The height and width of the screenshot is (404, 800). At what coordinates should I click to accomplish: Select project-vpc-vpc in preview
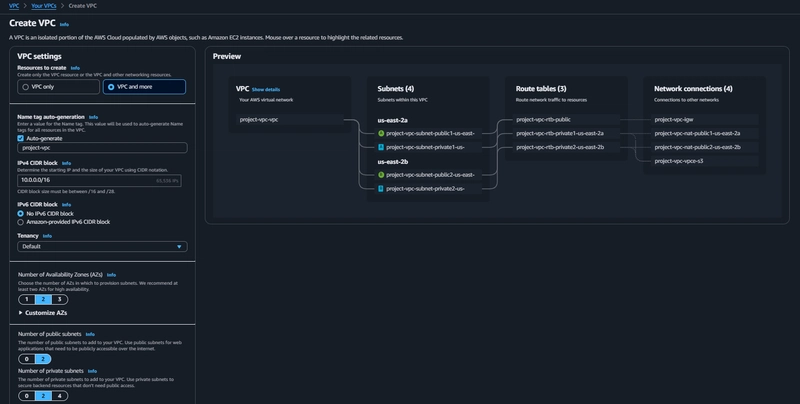click(x=290, y=120)
